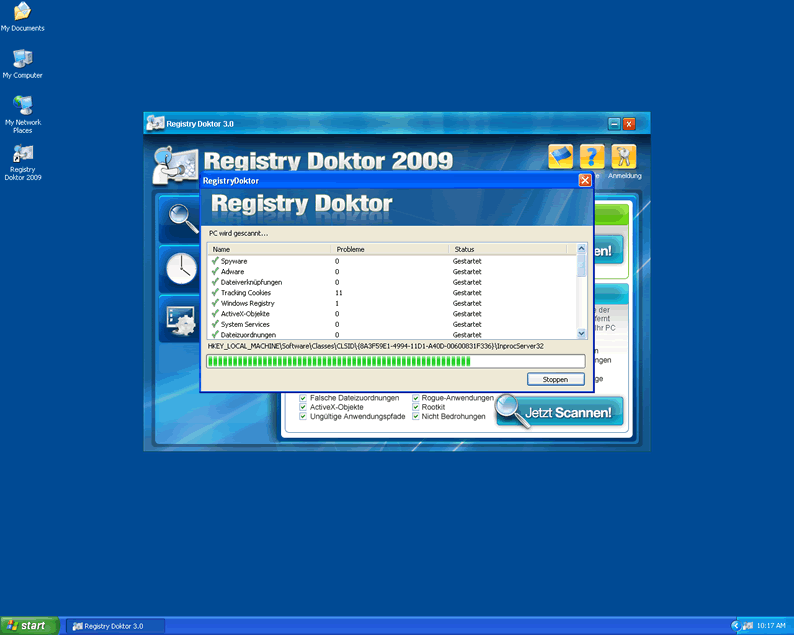Open the settings monitor-gear sidebar icon
This screenshot has width=794, height=635.
tap(182, 319)
